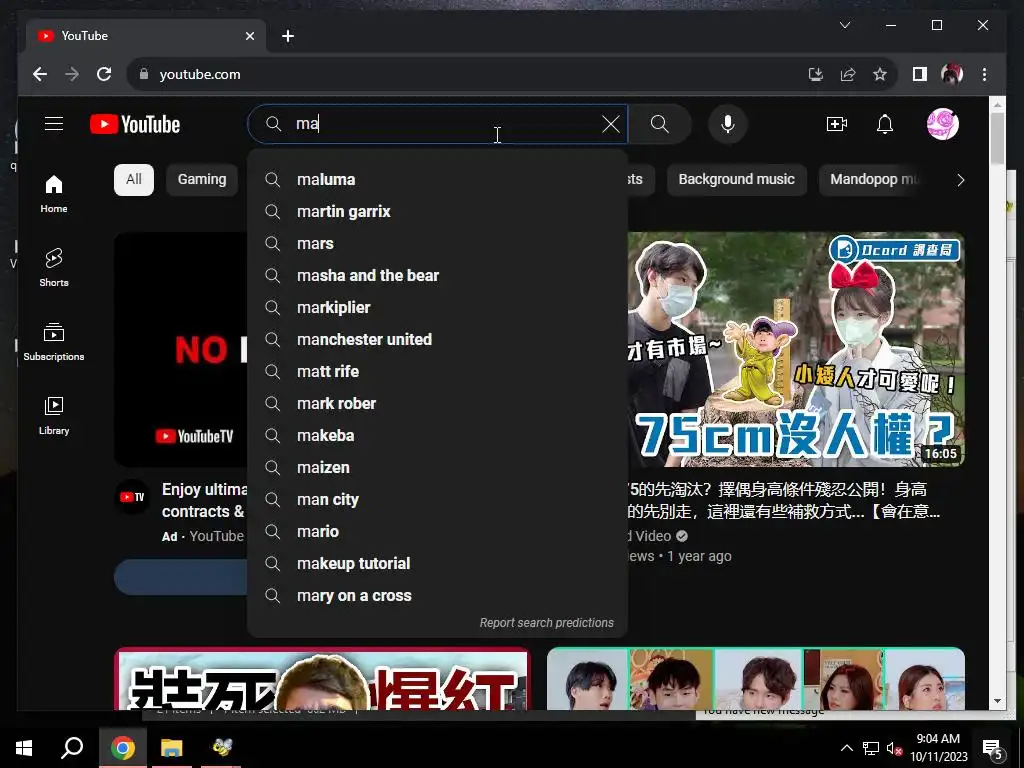Open Shorts in sidebar
Viewport: 1024px width, 768px height.
click(54, 268)
